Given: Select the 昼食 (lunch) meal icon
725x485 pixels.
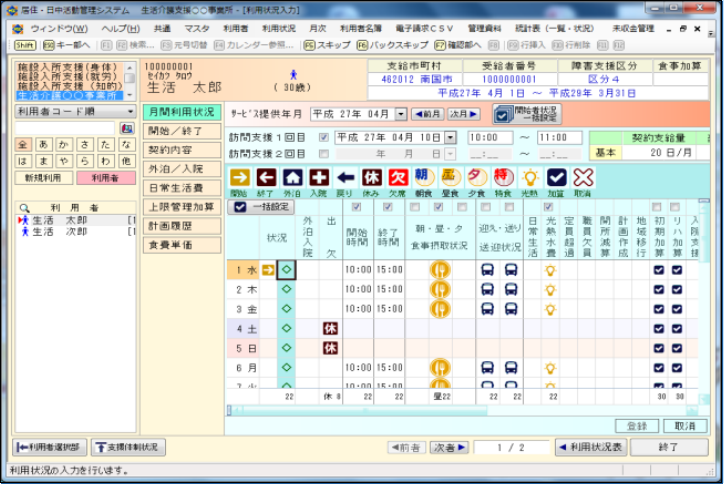Looking at the screenshot, I should pos(450,178).
